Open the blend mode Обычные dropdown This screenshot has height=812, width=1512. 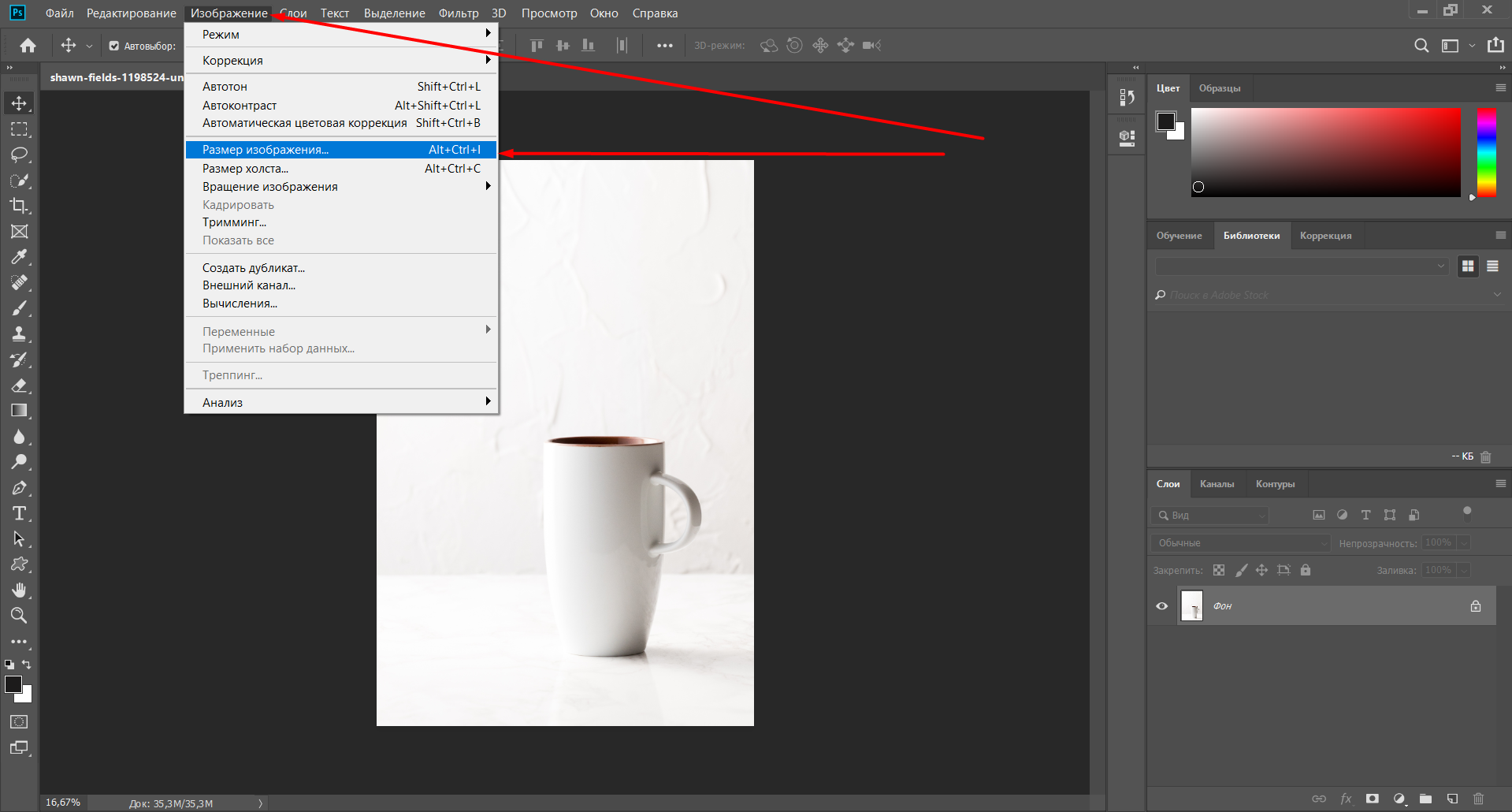pyautogui.click(x=1240, y=543)
